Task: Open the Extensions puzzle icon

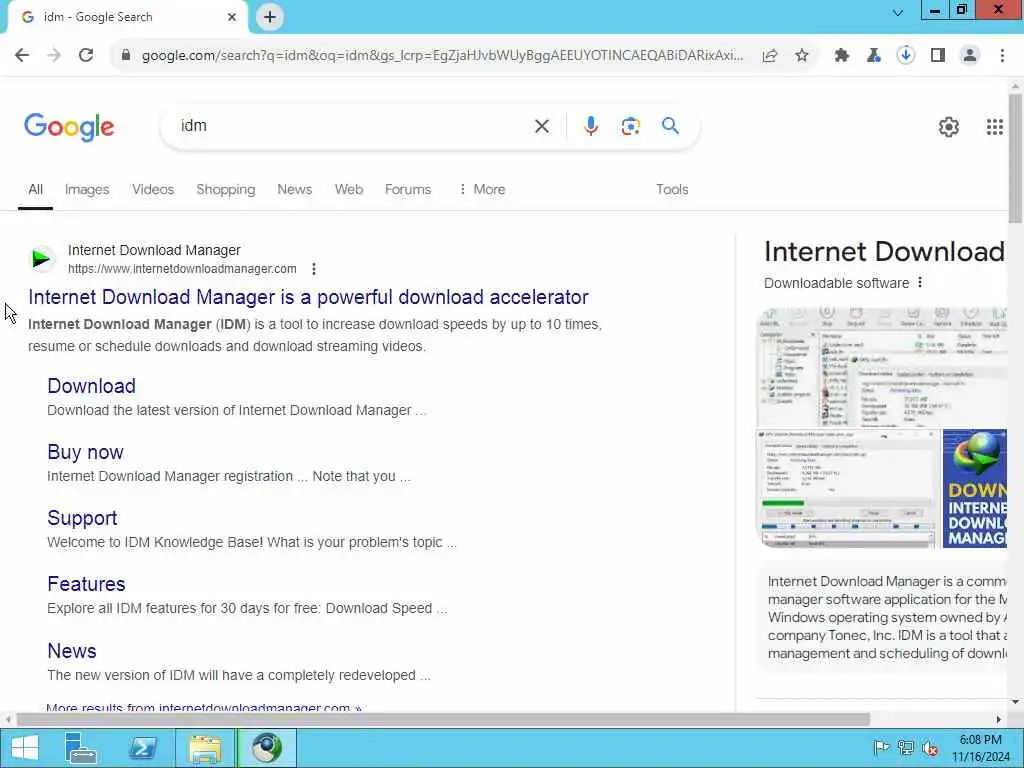Action: (842, 56)
